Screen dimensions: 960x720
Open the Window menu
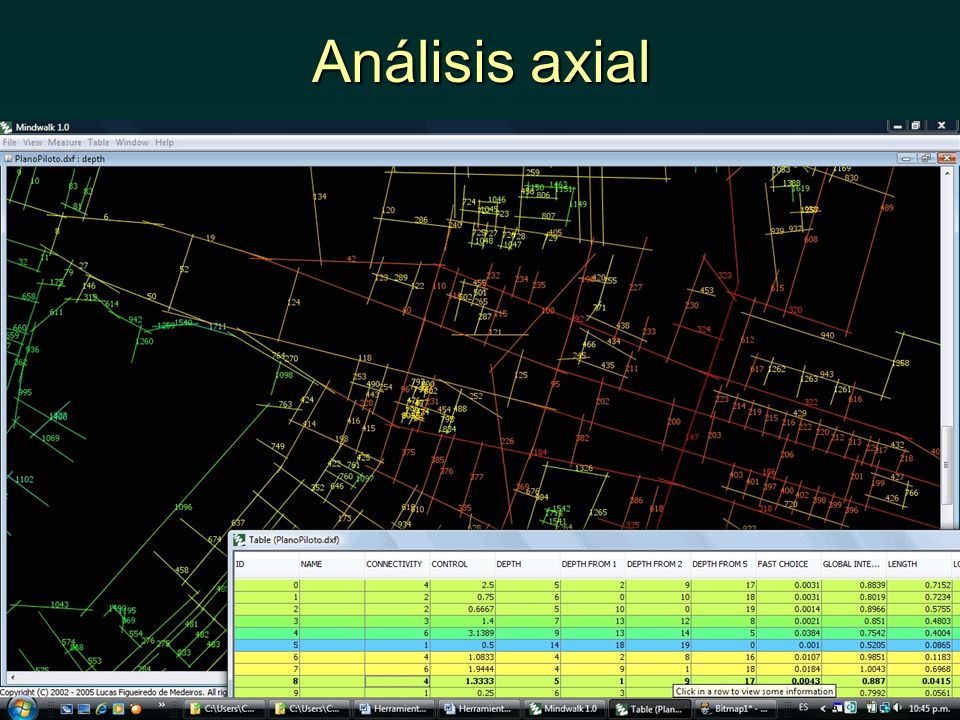(132, 142)
